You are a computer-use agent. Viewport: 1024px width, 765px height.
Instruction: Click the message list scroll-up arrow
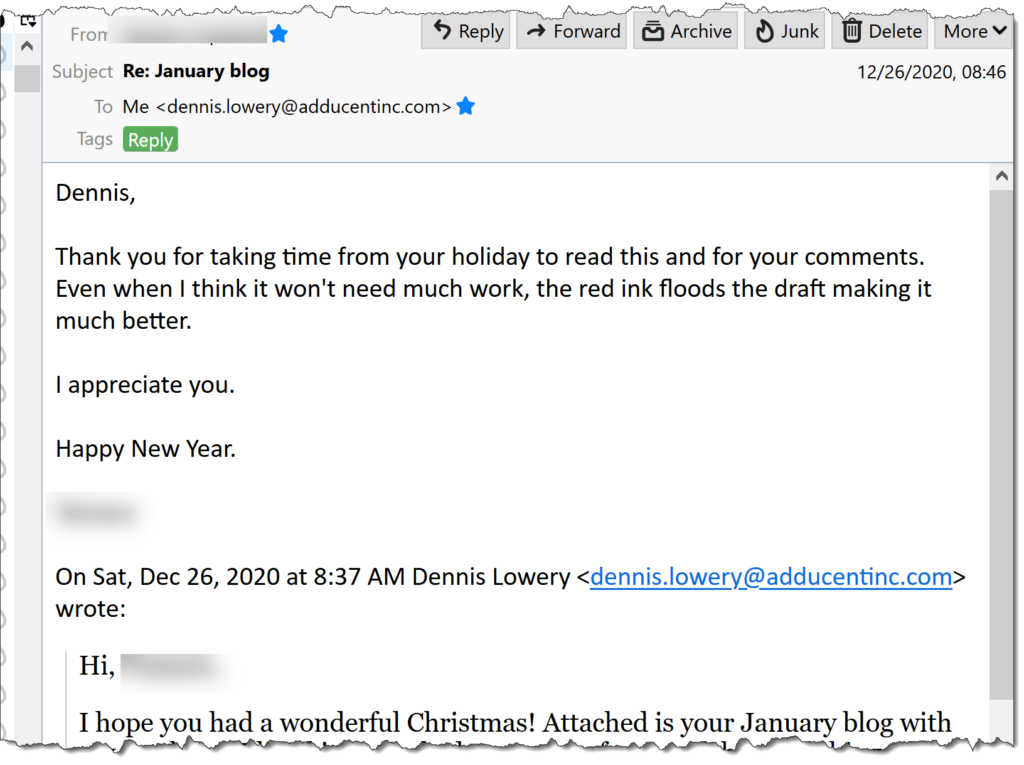tap(27, 46)
